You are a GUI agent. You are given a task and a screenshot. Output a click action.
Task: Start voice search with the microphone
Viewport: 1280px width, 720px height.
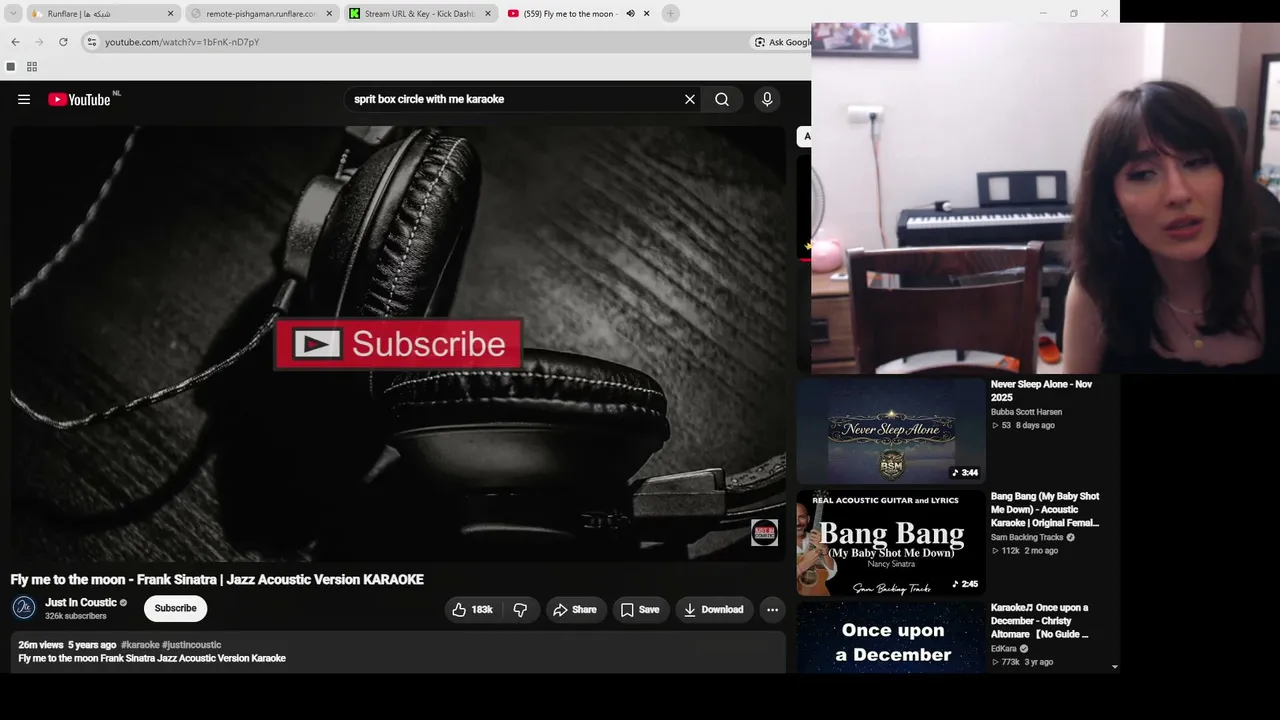click(x=767, y=99)
